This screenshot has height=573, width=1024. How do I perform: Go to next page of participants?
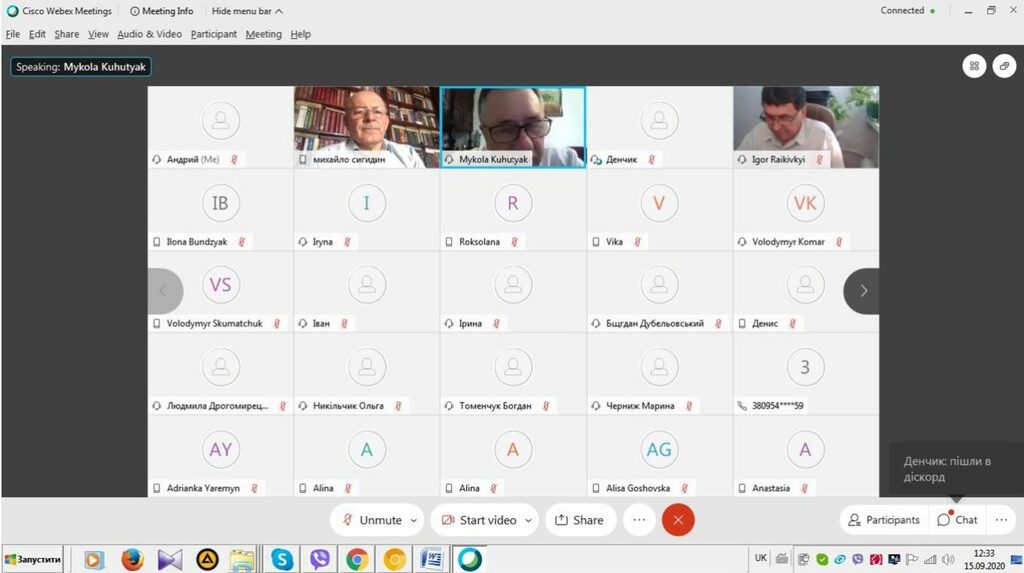pos(863,291)
